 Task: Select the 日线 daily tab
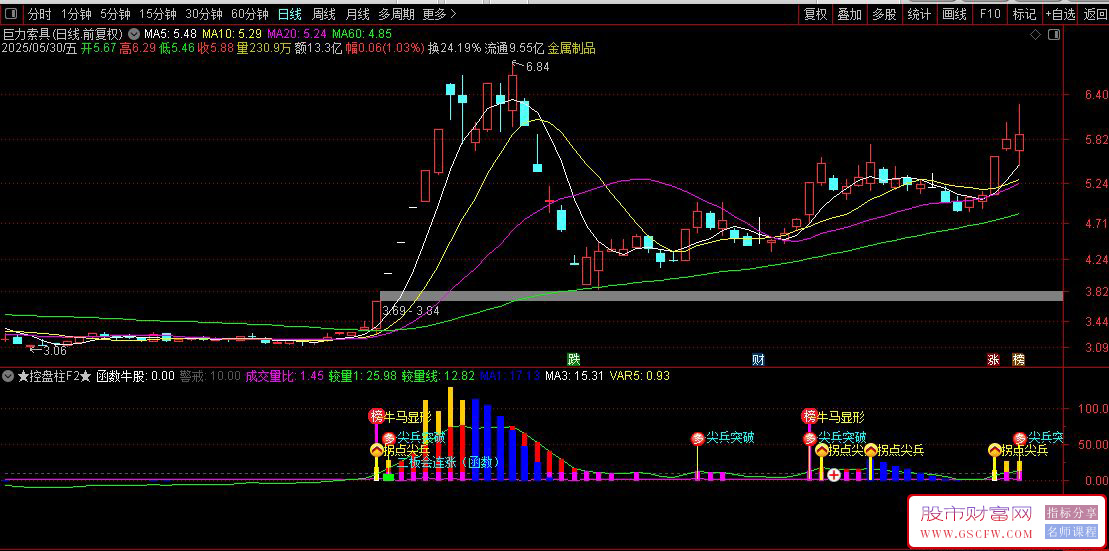289,14
